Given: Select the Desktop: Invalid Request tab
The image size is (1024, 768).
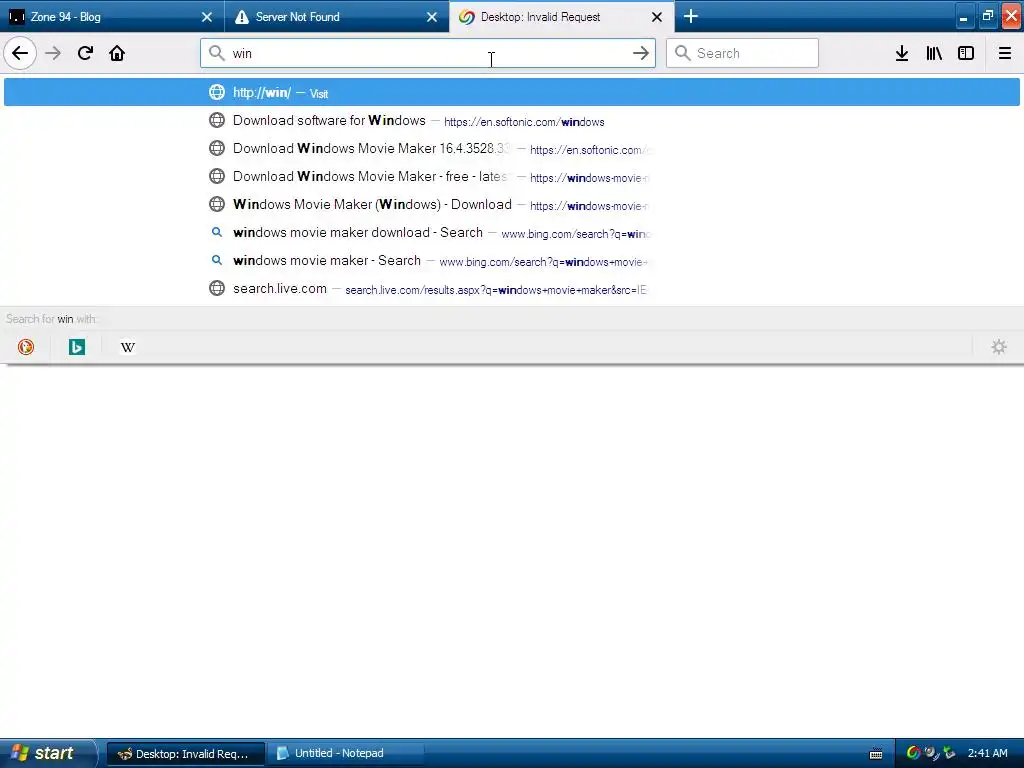Looking at the screenshot, I should 562,17.
